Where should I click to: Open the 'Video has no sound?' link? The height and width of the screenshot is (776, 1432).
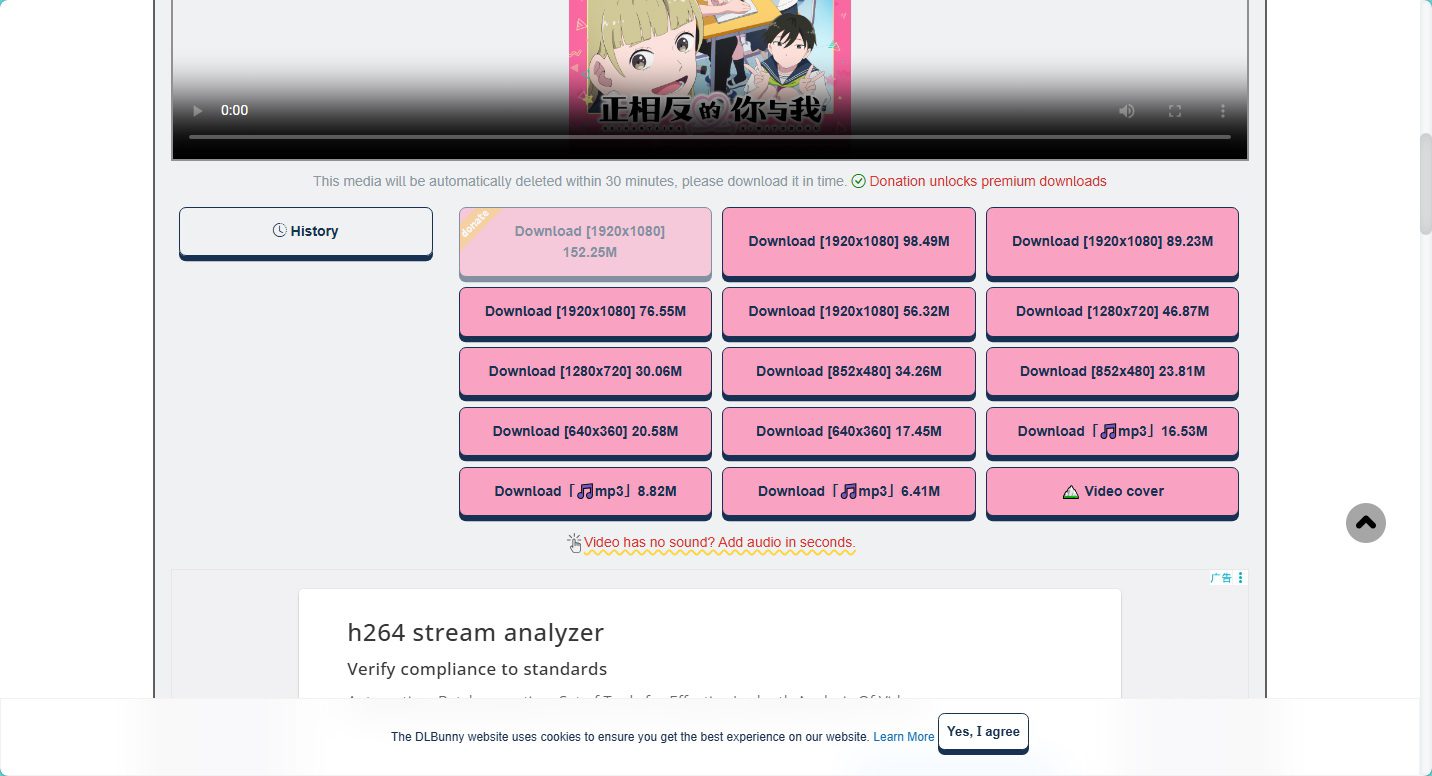point(719,543)
